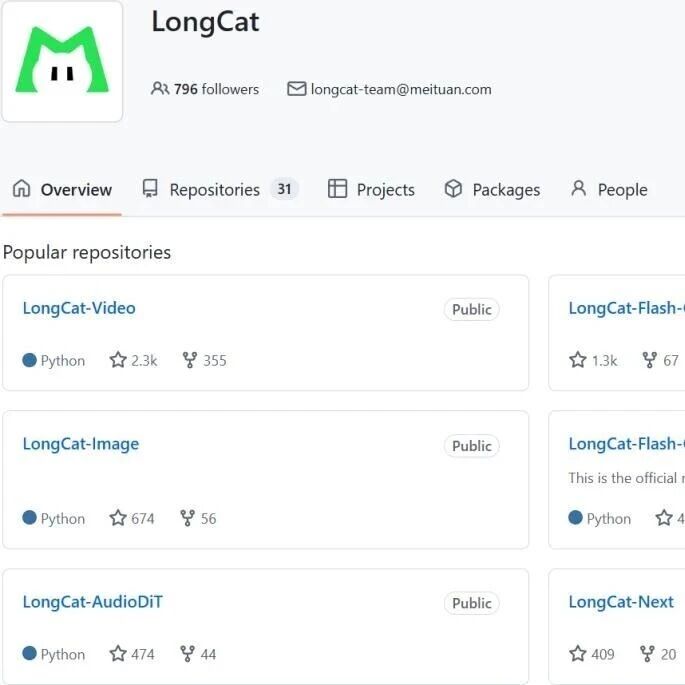Viewport: 685px width, 685px height.
Task: Click the fork icon showing 56
Action: coord(187,518)
